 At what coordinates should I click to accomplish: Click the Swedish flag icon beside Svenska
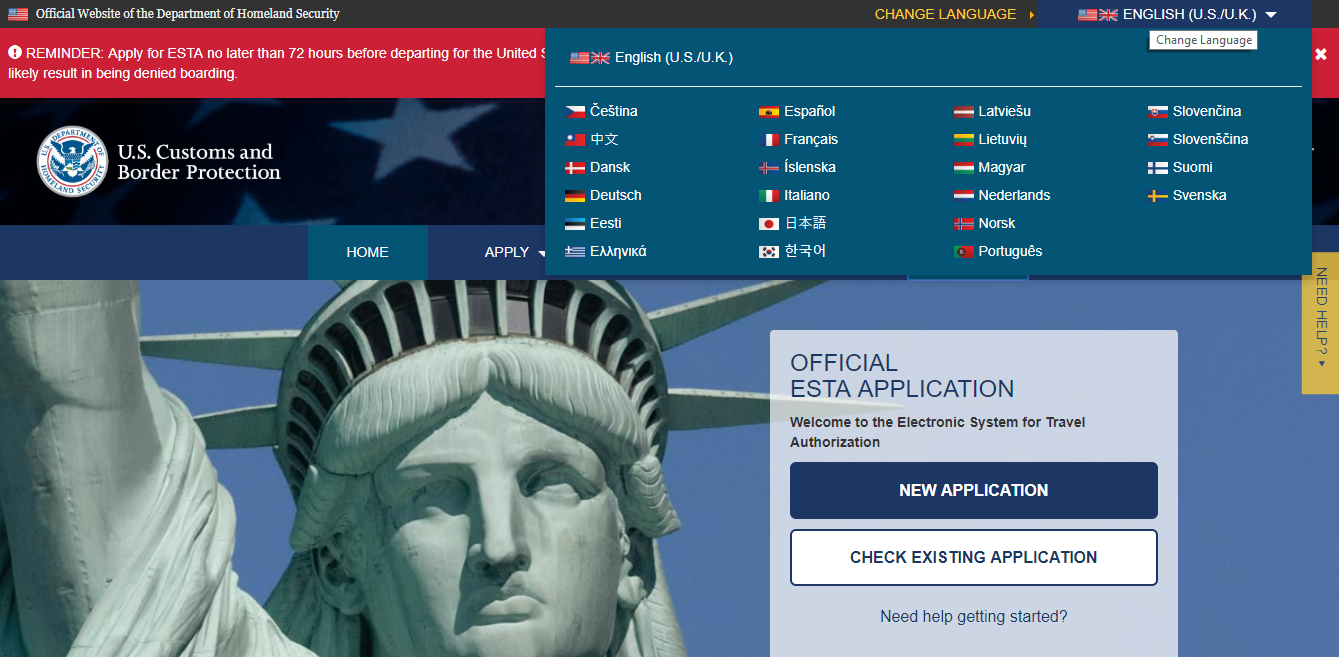point(1157,196)
